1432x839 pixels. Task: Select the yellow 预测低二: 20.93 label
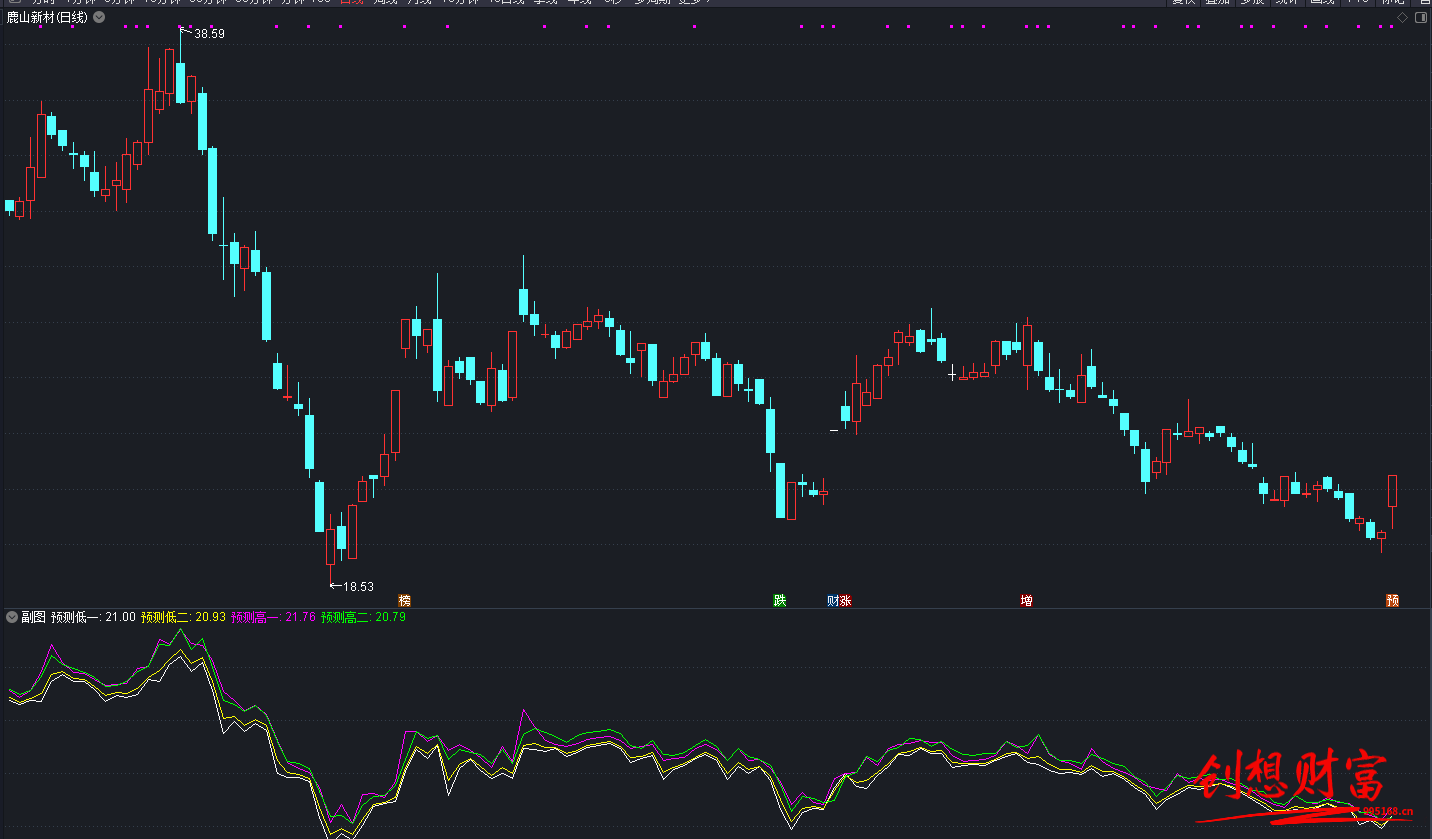[183, 617]
